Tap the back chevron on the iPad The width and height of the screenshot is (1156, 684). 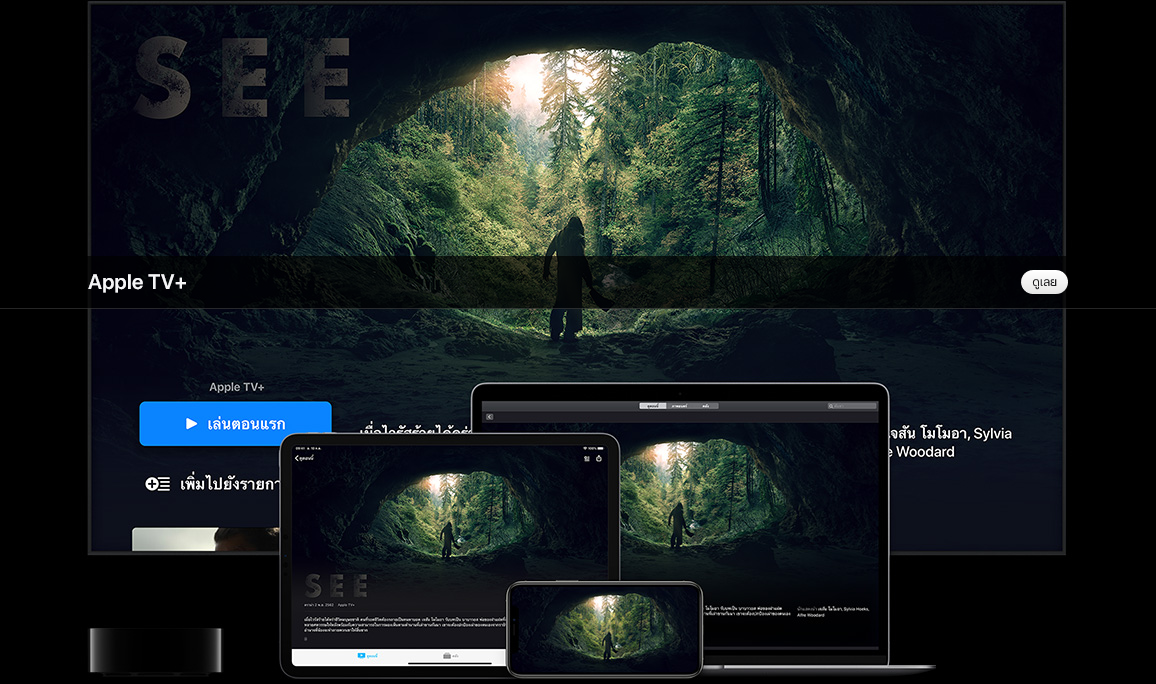pyautogui.click(x=297, y=458)
